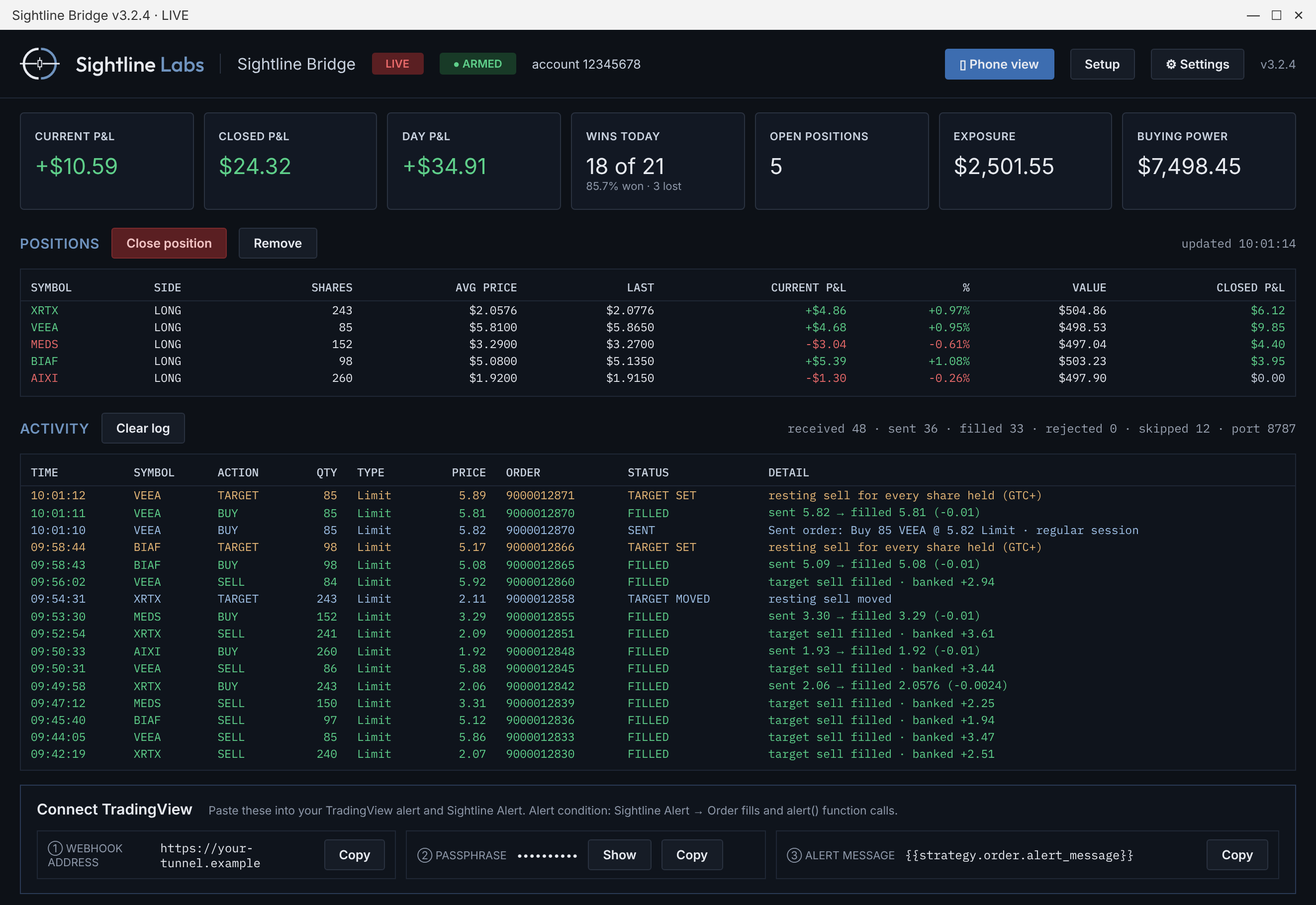Open Phone view
The height and width of the screenshot is (905, 1316).
(x=999, y=64)
